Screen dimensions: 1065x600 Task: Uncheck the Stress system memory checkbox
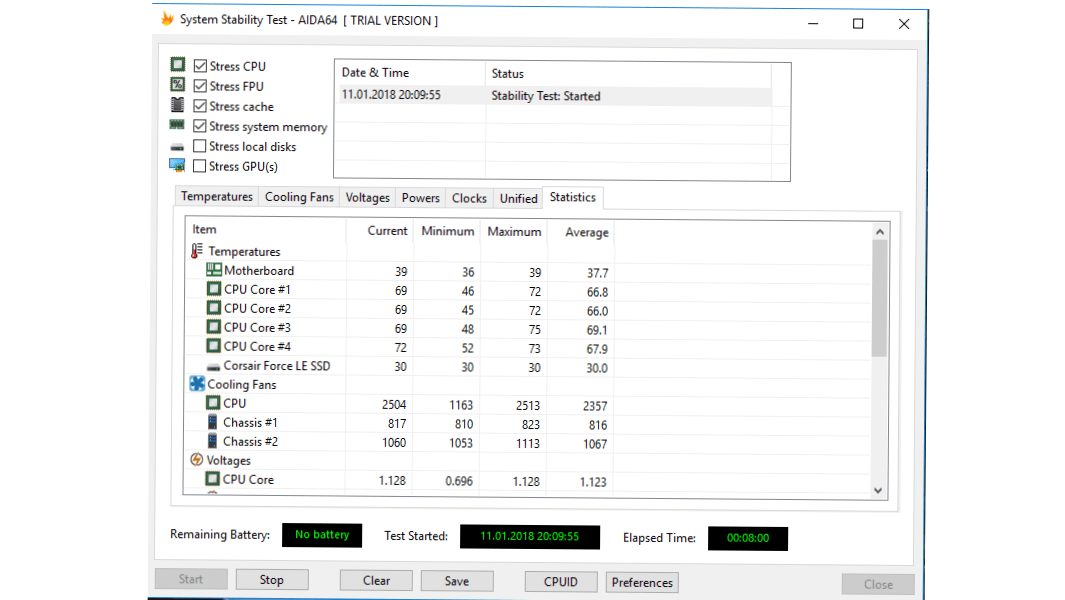pos(200,126)
